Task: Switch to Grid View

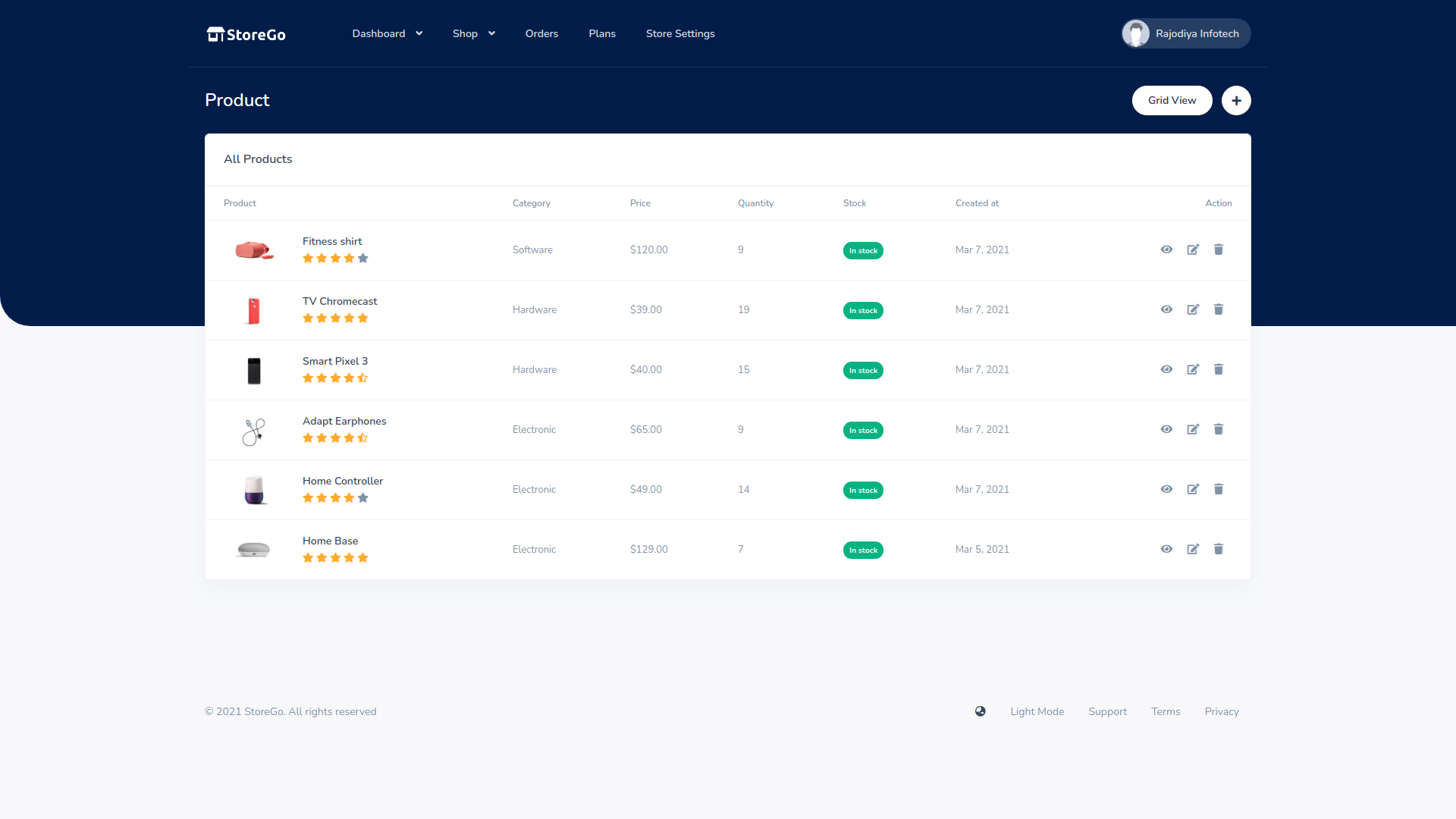Action: 1172,100
